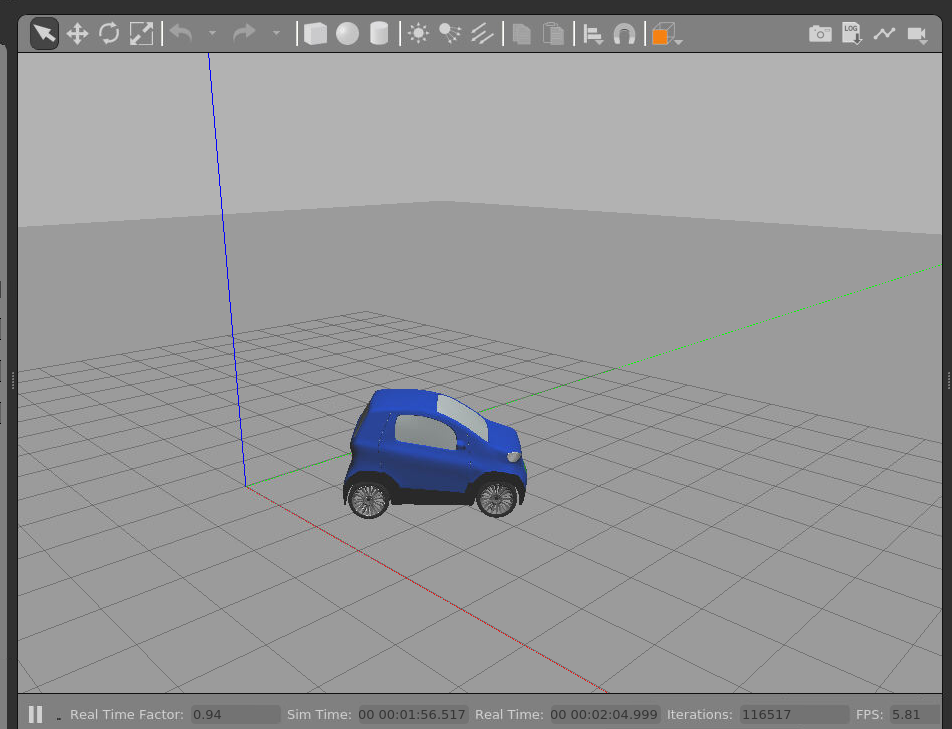Click the FPS value field
952x729 pixels.
click(914, 714)
